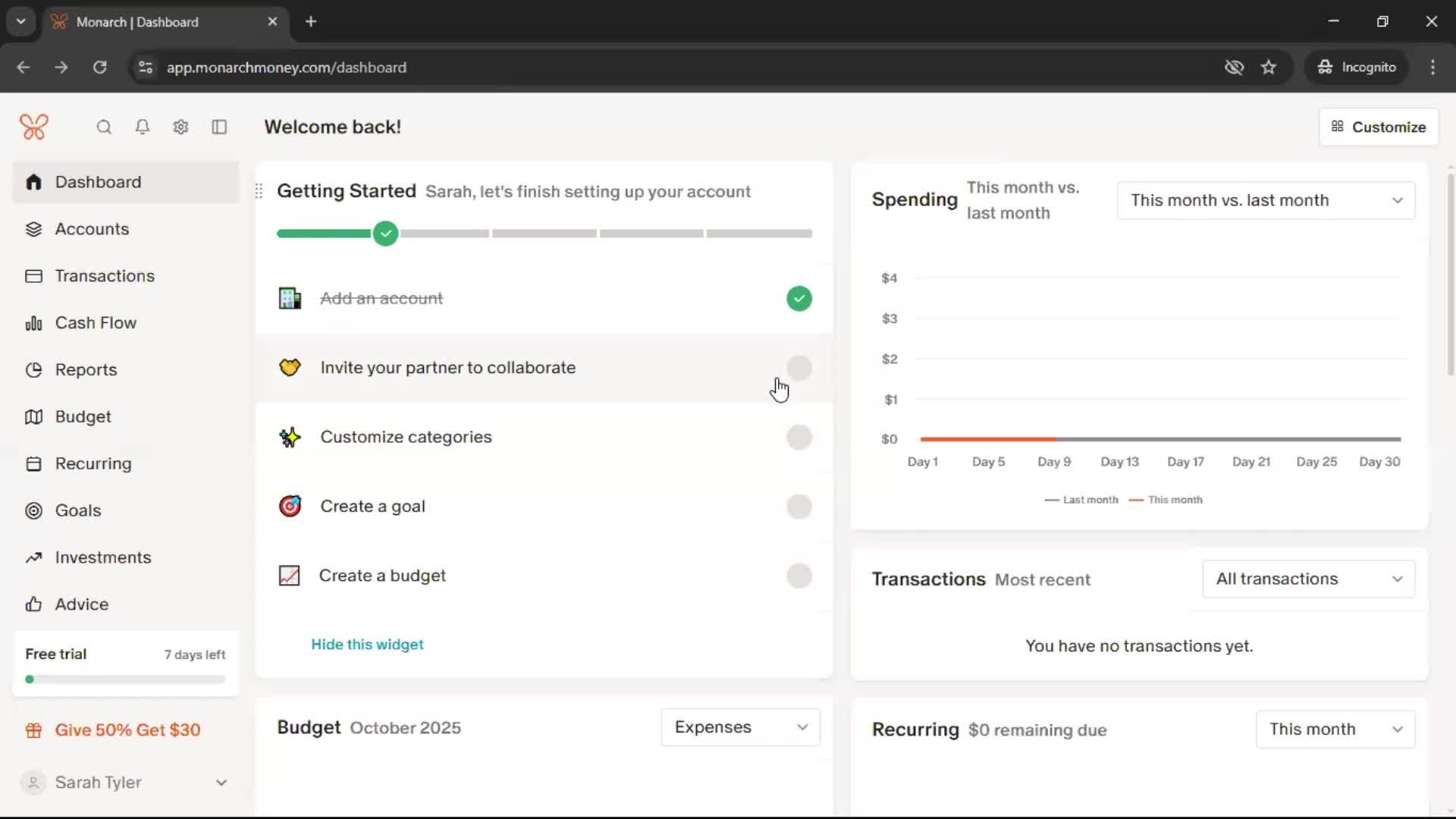Open the Budget Expenses dropdown
The width and height of the screenshot is (1456, 819).
click(740, 727)
